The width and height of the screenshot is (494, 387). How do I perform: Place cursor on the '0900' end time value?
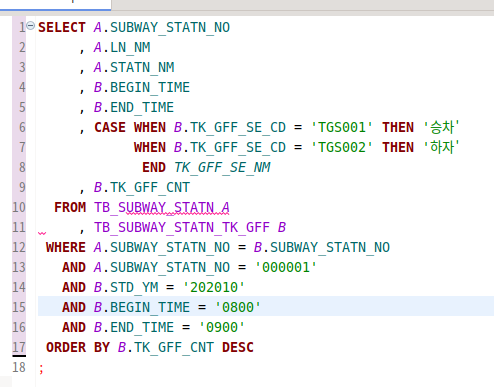pos(222,327)
